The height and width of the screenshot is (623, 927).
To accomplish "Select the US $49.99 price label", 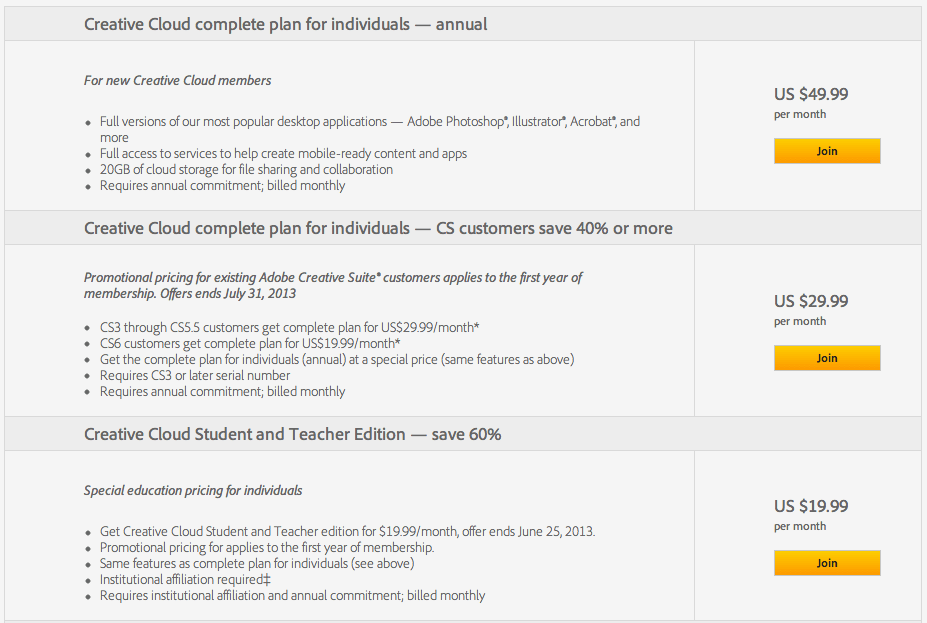I will tap(810, 93).
